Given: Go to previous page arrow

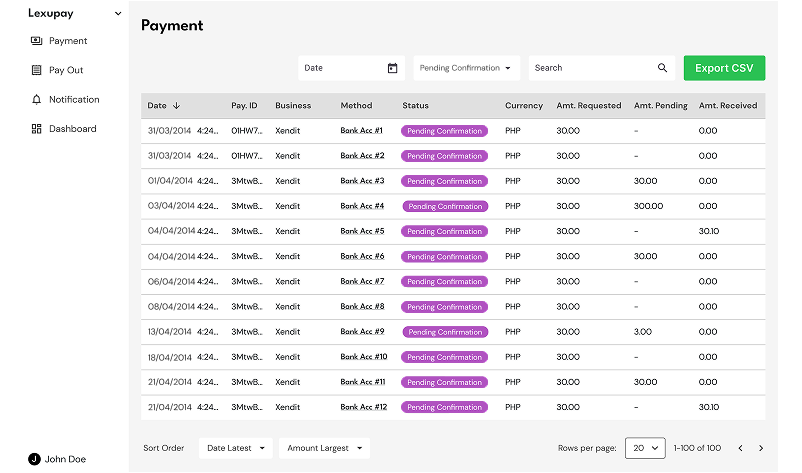Looking at the screenshot, I should coord(740,448).
